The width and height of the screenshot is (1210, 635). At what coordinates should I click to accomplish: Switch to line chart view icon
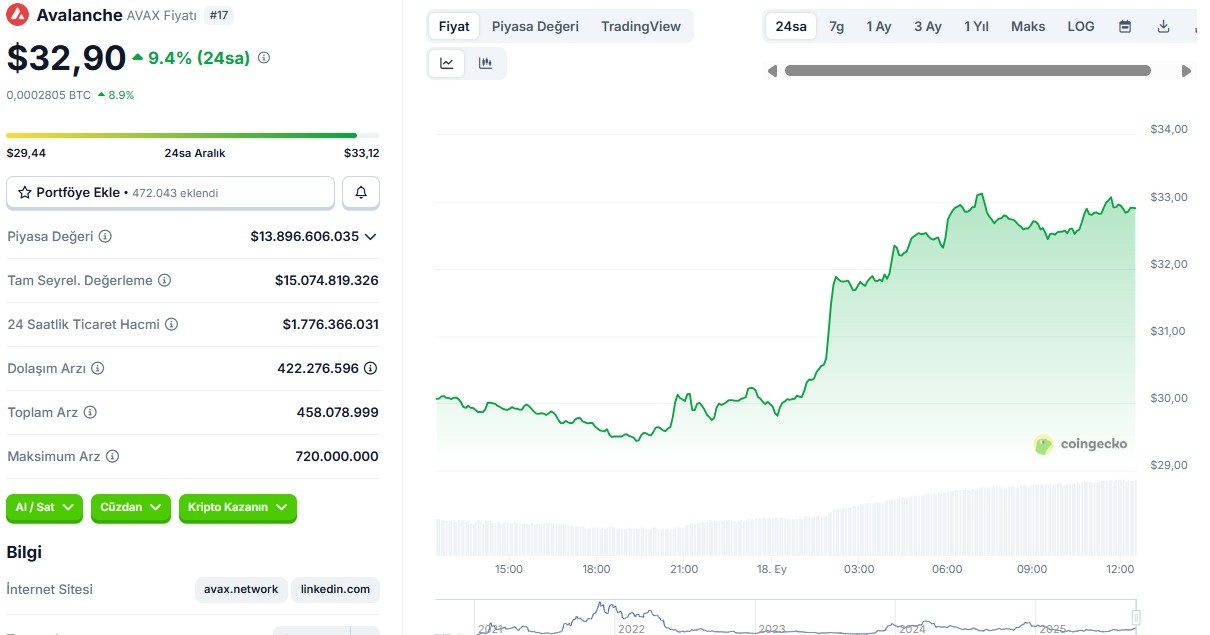447,63
